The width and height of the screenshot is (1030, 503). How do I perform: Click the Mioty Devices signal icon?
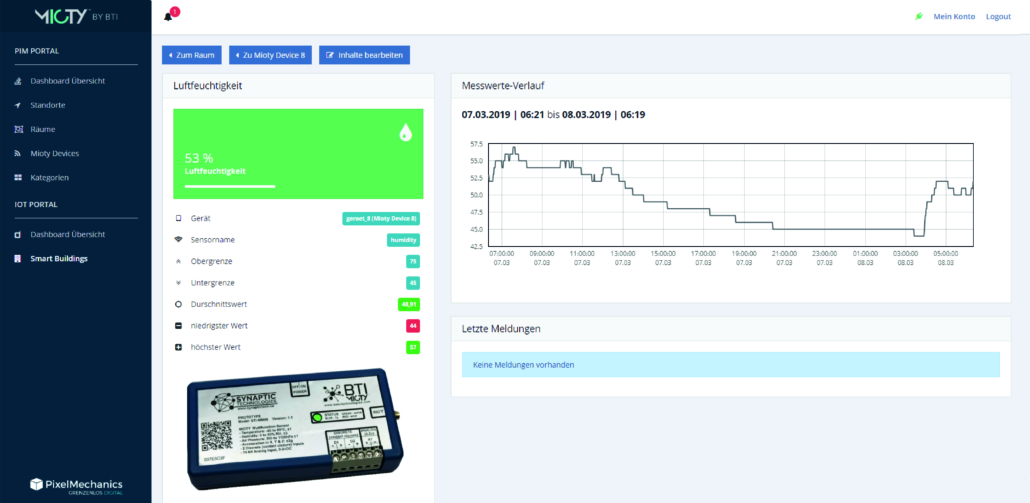(17, 153)
